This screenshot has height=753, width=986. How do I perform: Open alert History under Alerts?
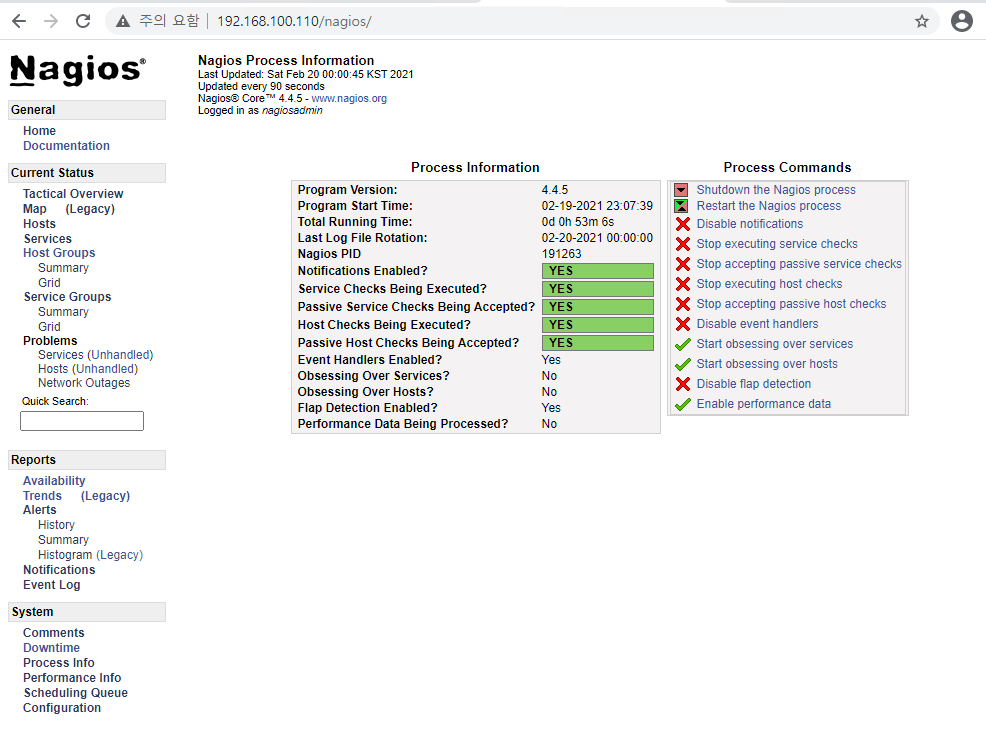click(x=56, y=525)
